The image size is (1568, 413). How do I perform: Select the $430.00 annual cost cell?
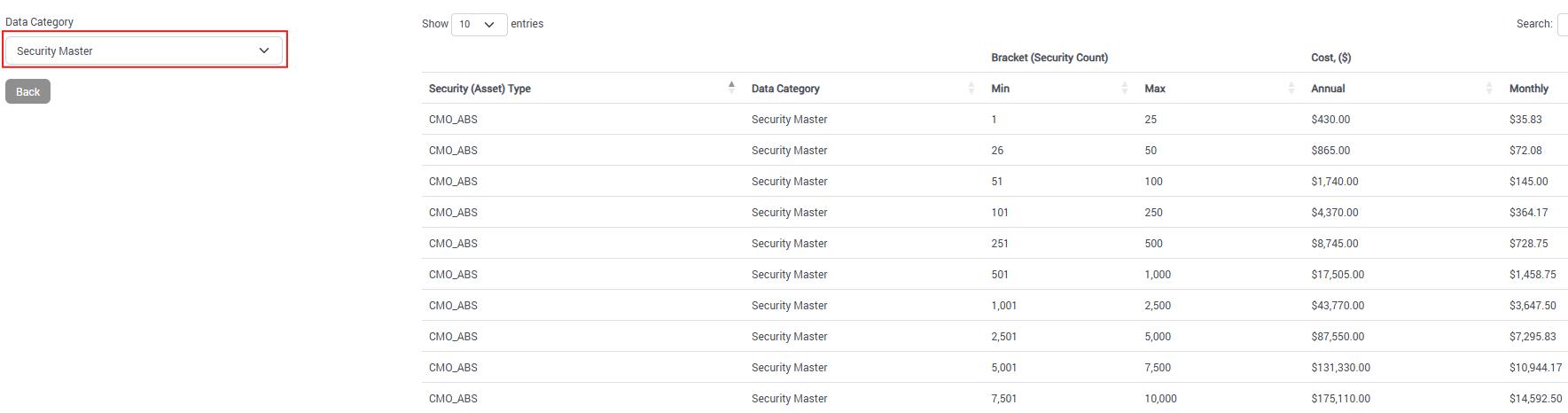(x=1330, y=120)
